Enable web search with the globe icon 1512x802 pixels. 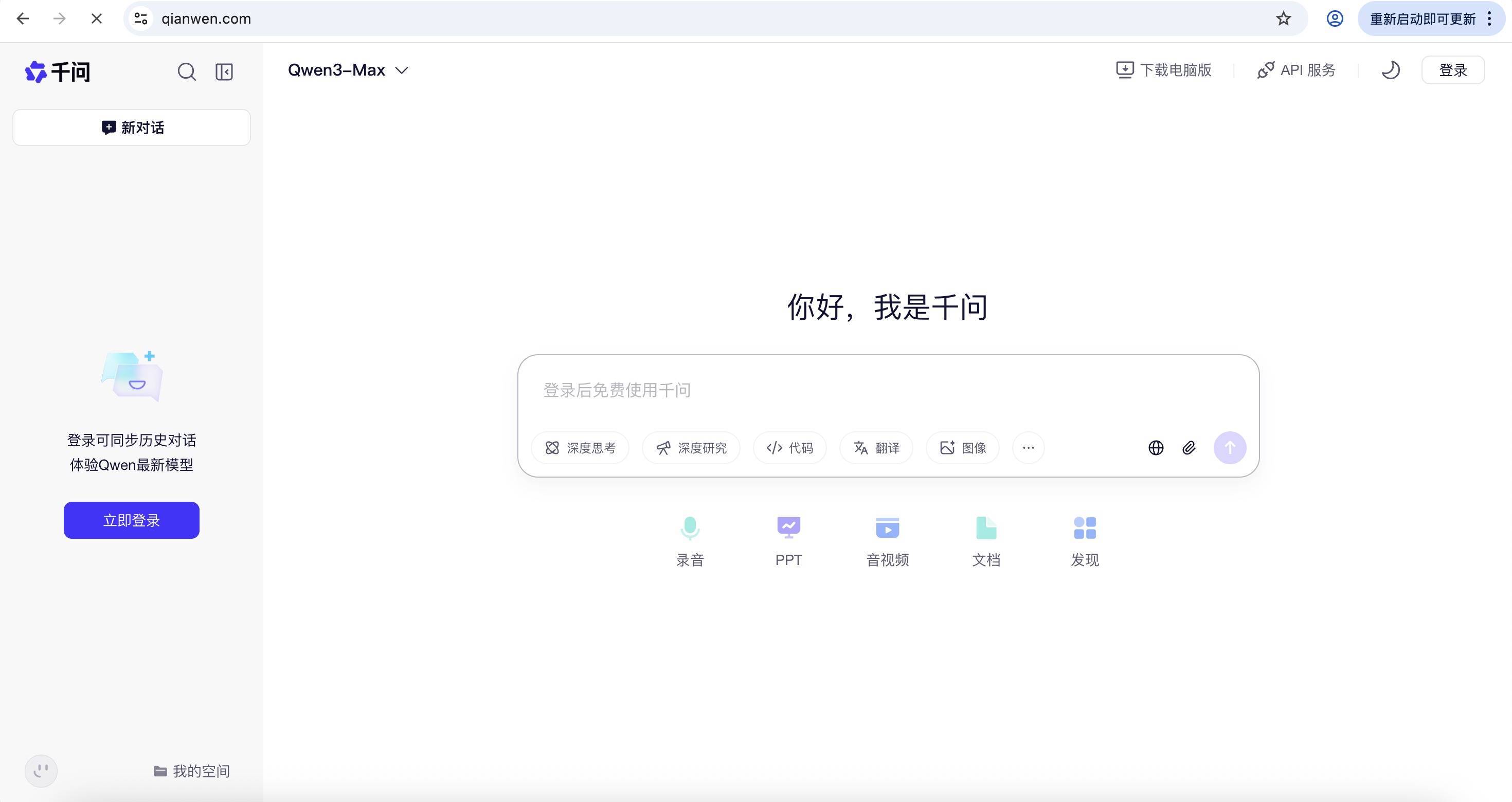(1156, 448)
